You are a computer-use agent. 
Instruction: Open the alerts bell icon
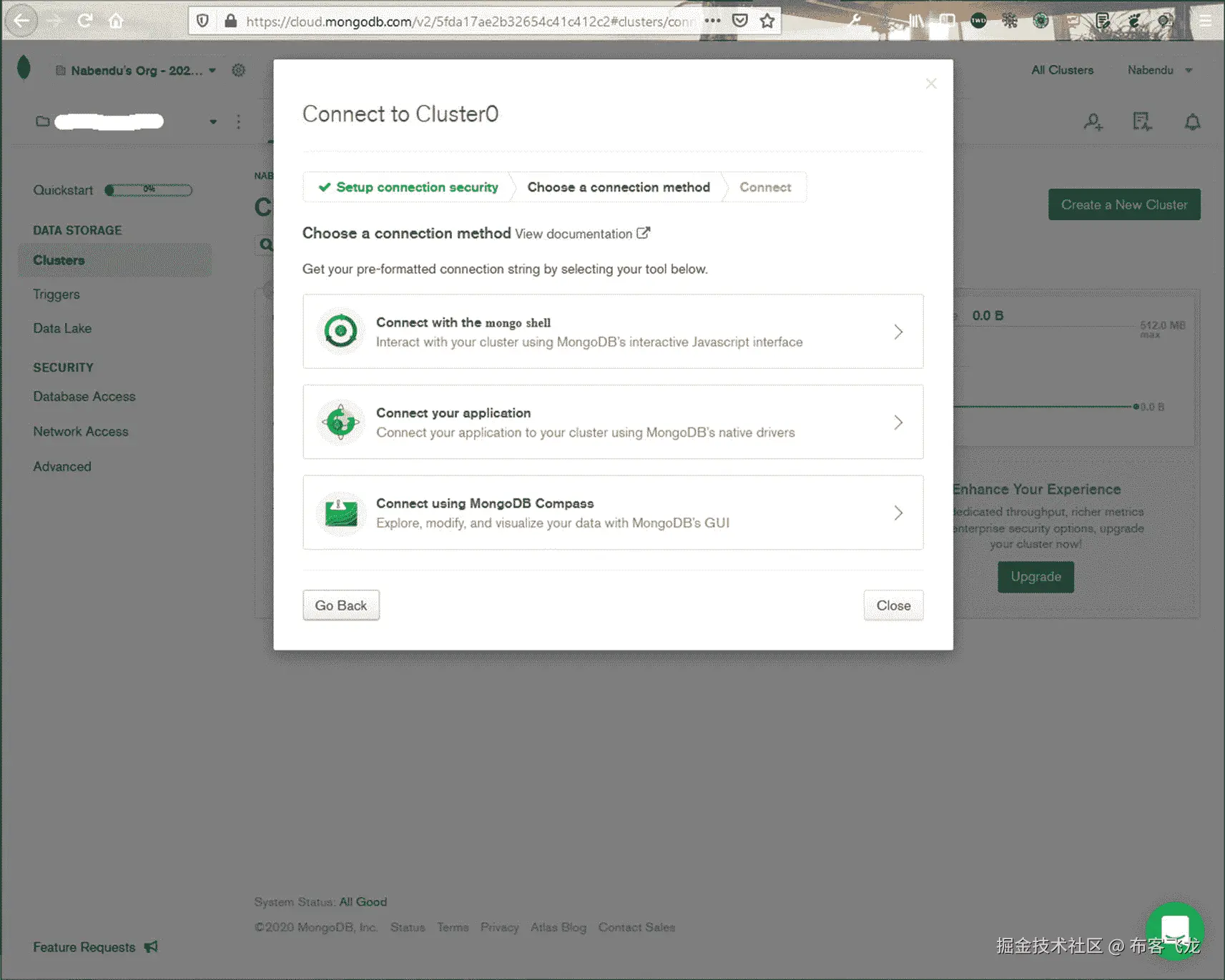[x=1192, y=122]
